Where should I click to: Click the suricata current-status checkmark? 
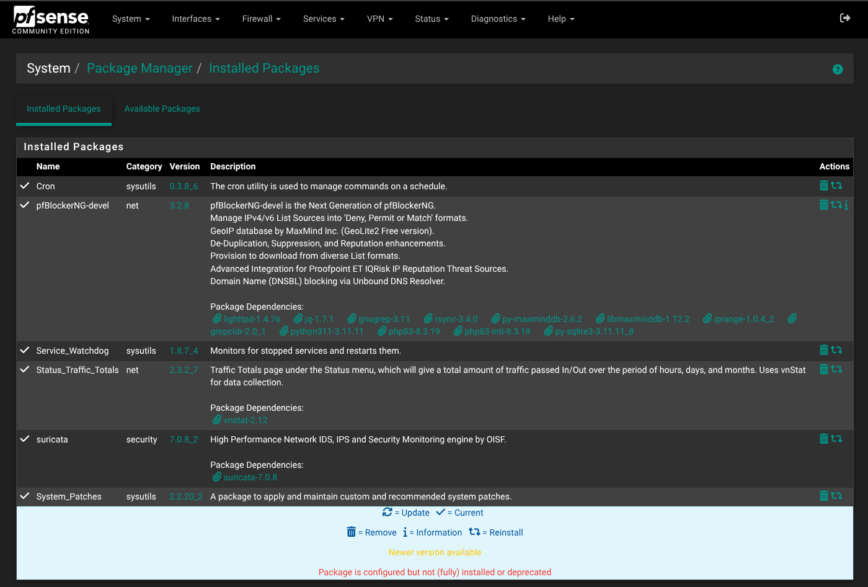24,439
